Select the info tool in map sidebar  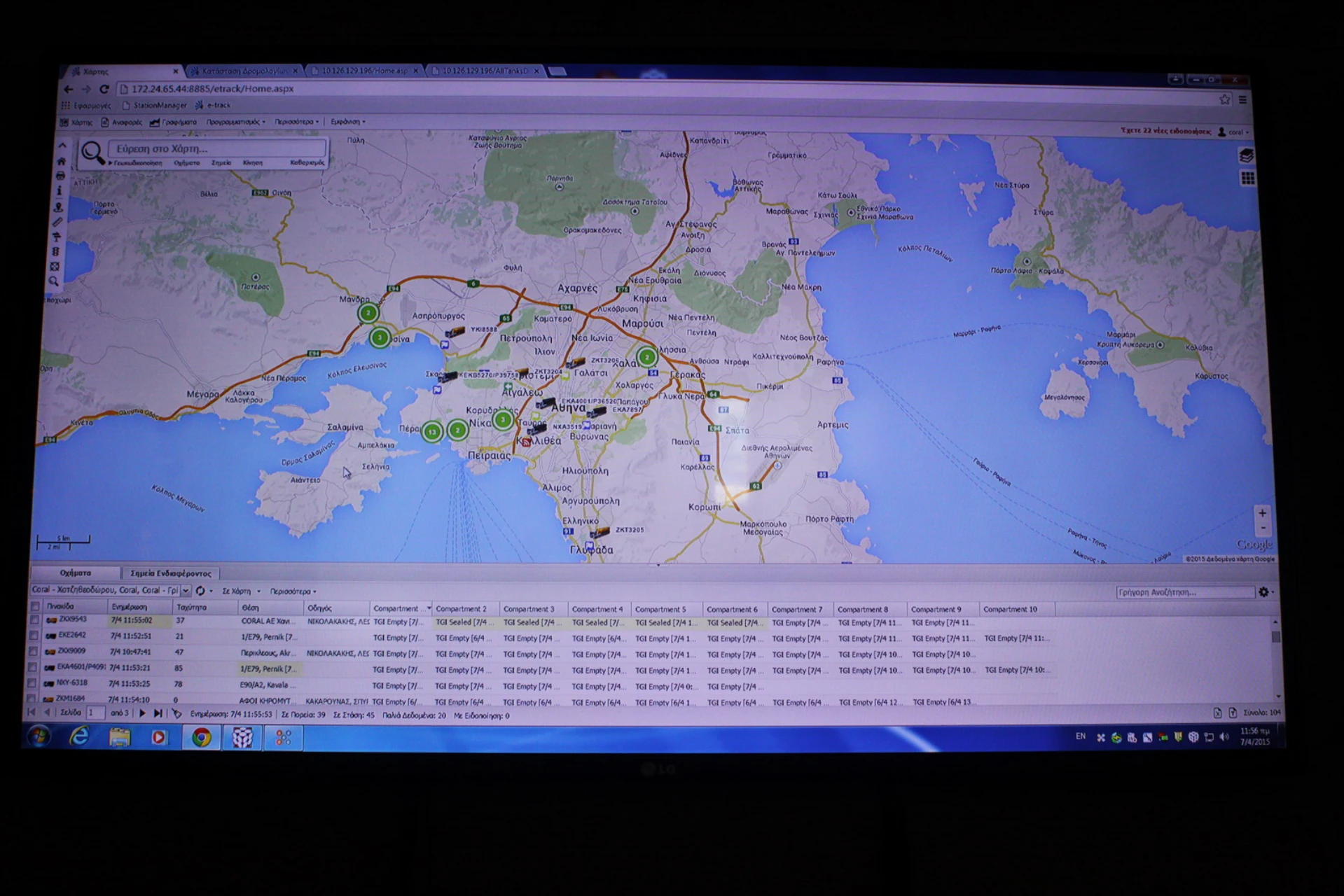click(60, 190)
